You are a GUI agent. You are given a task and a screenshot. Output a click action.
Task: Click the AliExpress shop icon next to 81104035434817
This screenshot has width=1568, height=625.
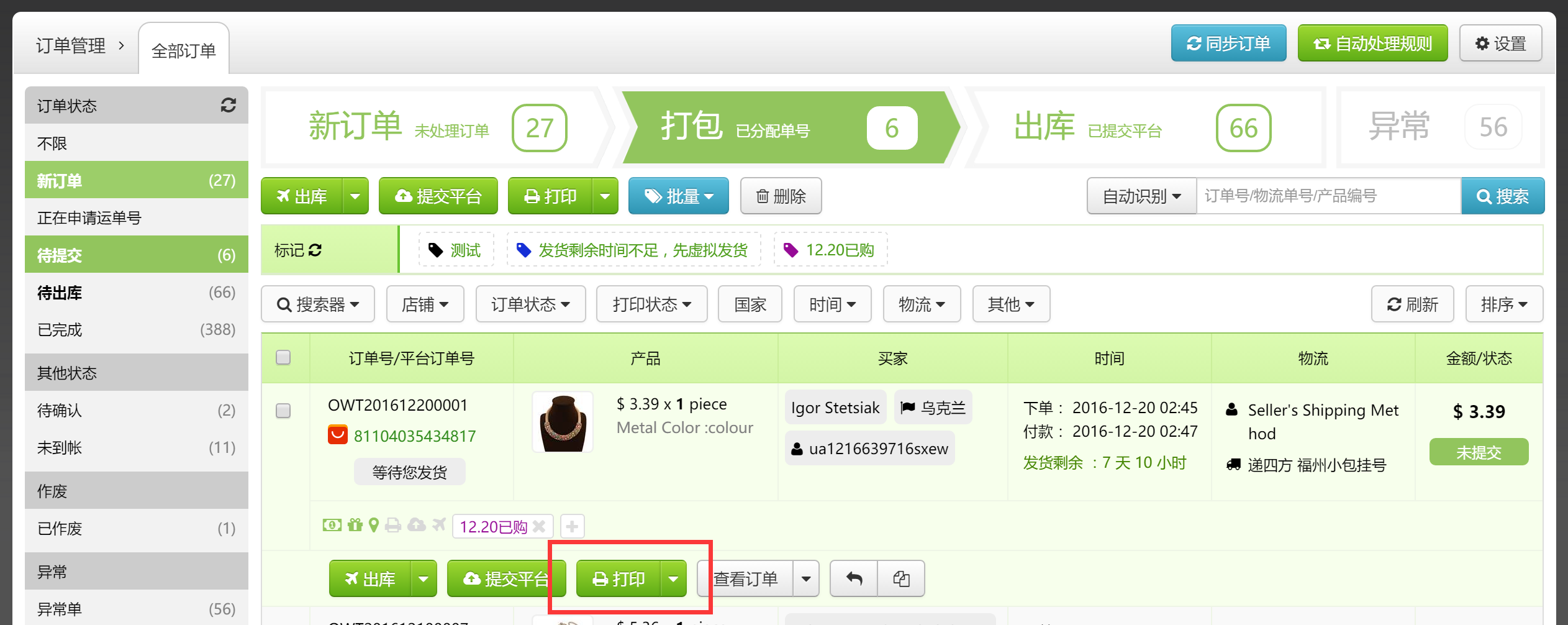point(338,435)
